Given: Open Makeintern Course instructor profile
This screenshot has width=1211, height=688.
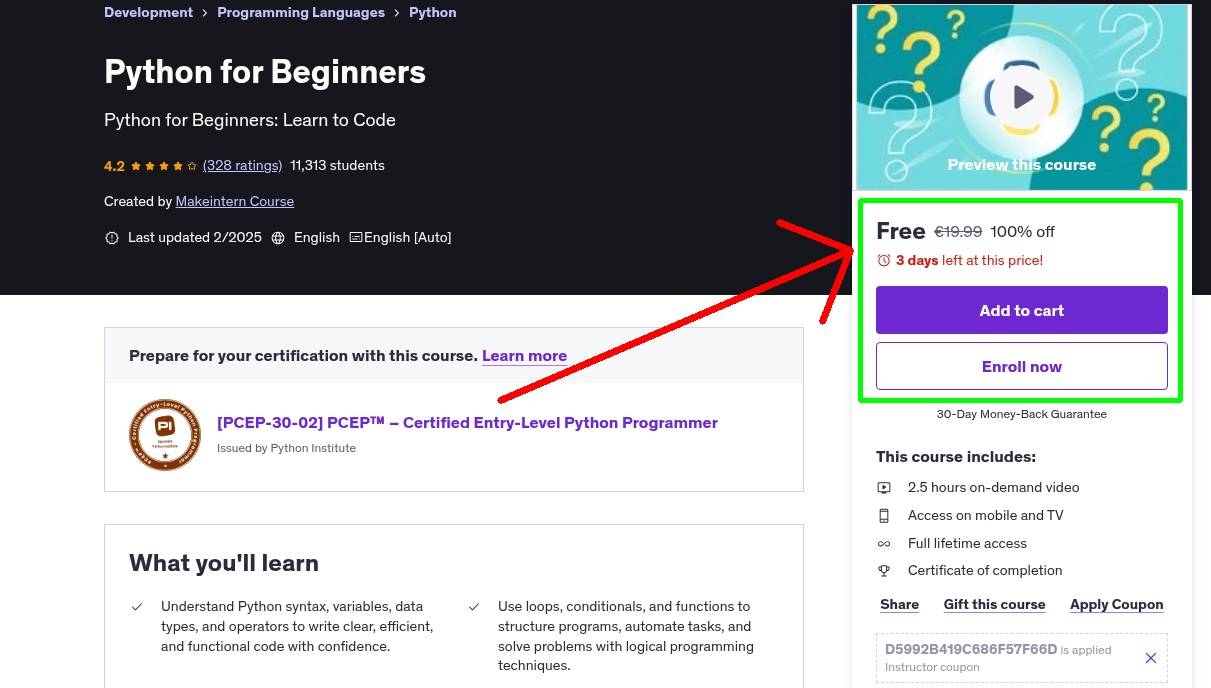Looking at the screenshot, I should click(x=235, y=202).
